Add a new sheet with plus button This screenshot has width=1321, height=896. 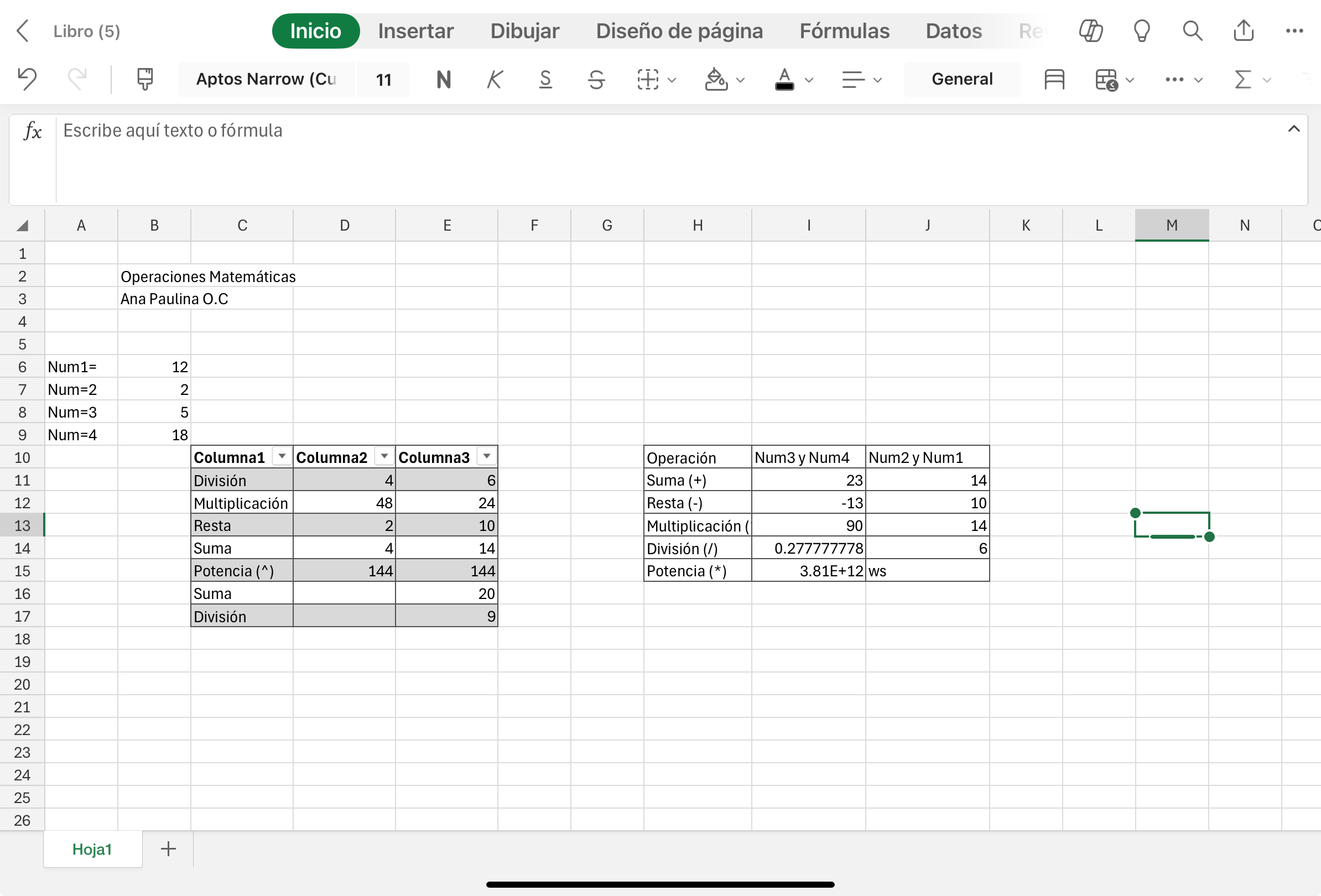[x=168, y=849]
